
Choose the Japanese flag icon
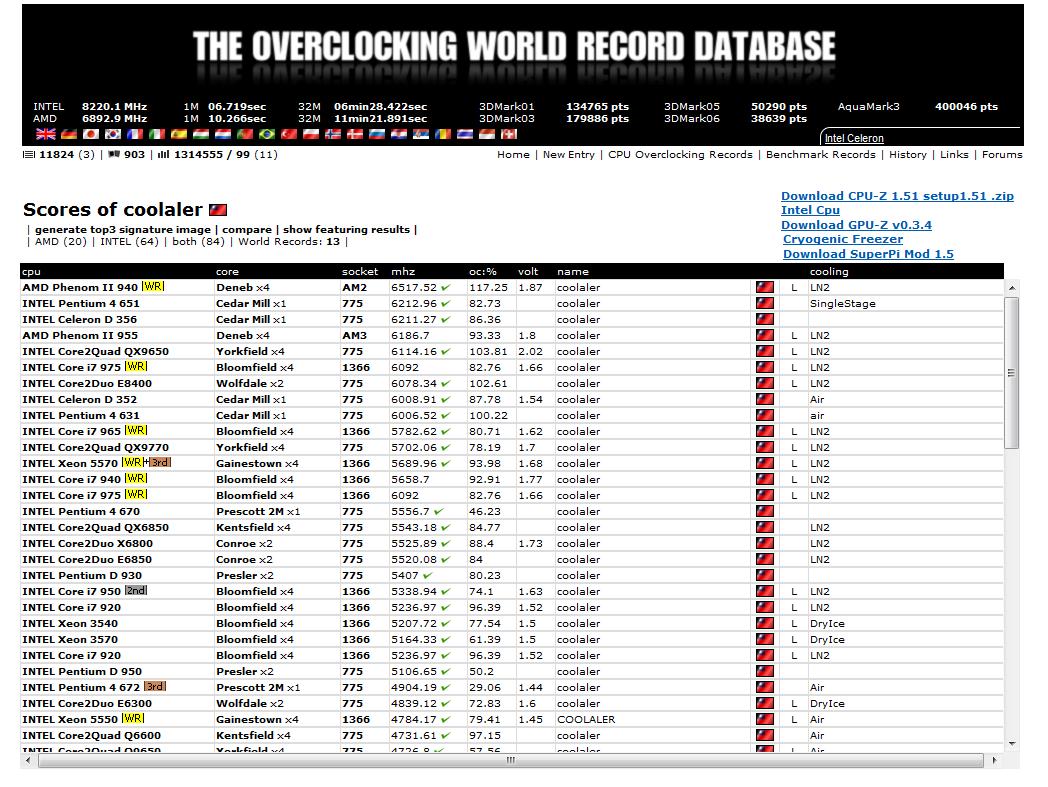[x=91, y=134]
